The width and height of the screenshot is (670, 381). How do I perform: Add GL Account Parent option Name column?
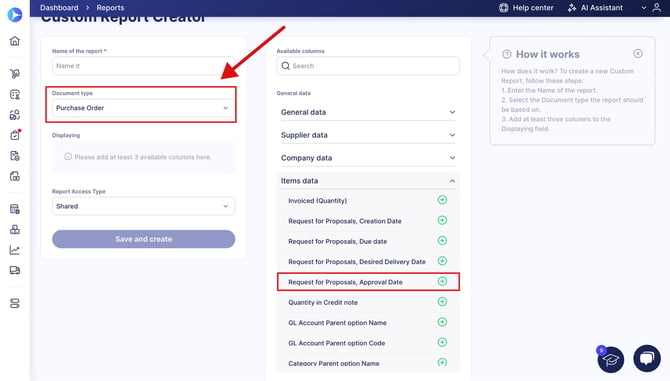tap(442, 322)
